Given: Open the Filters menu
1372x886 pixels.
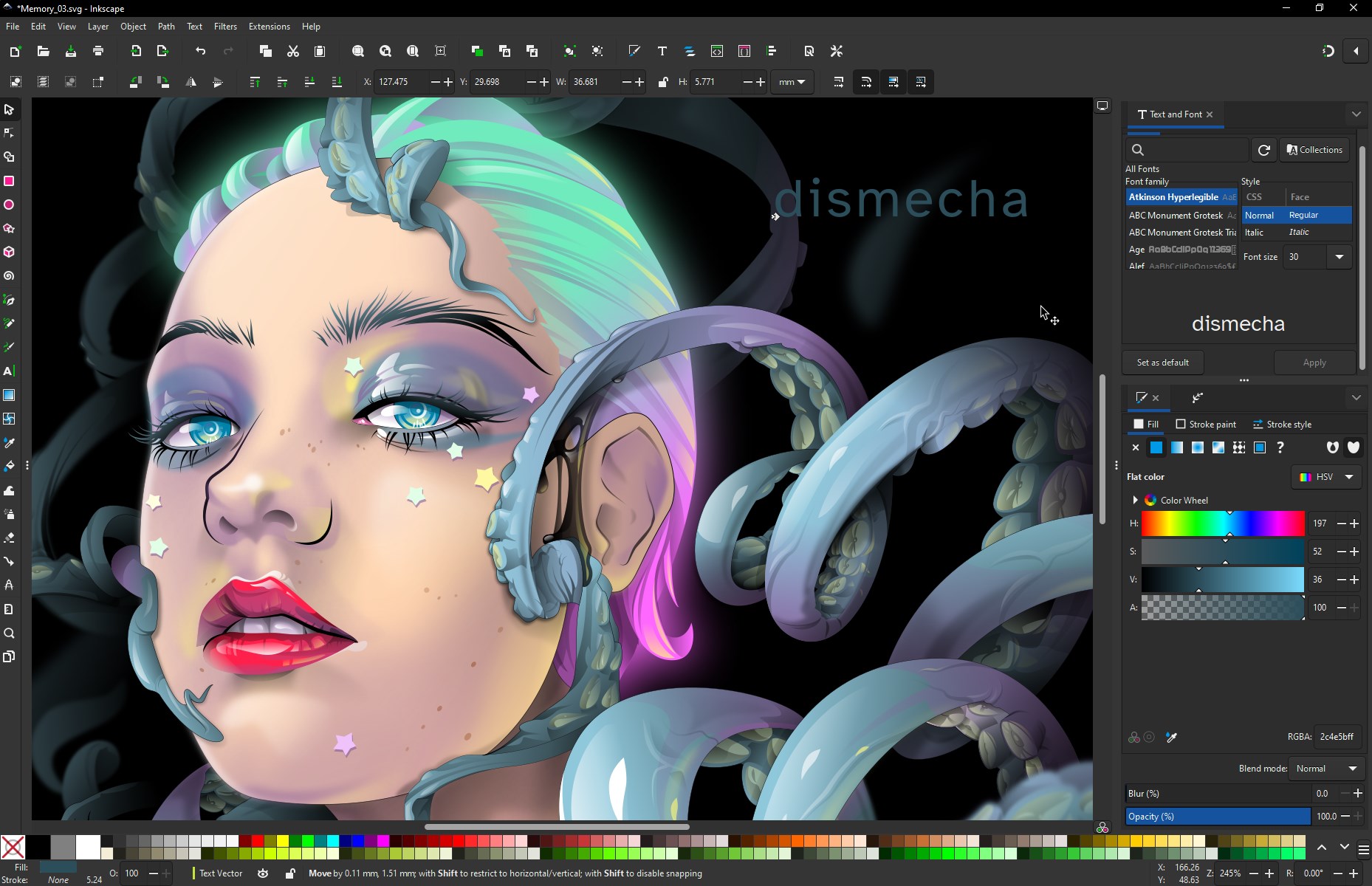Looking at the screenshot, I should (226, 27).
